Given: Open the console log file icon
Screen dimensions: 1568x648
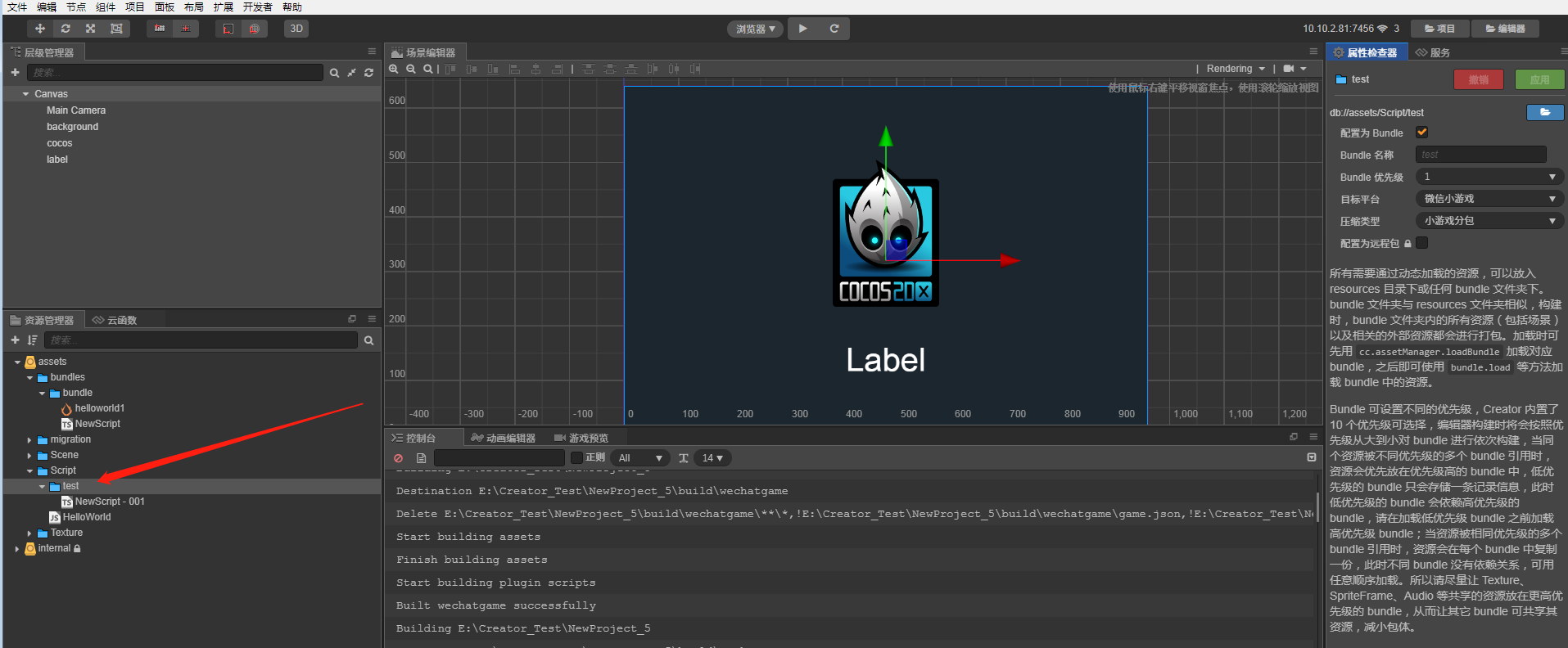Looking at the screenshot, I should [421, 458].
